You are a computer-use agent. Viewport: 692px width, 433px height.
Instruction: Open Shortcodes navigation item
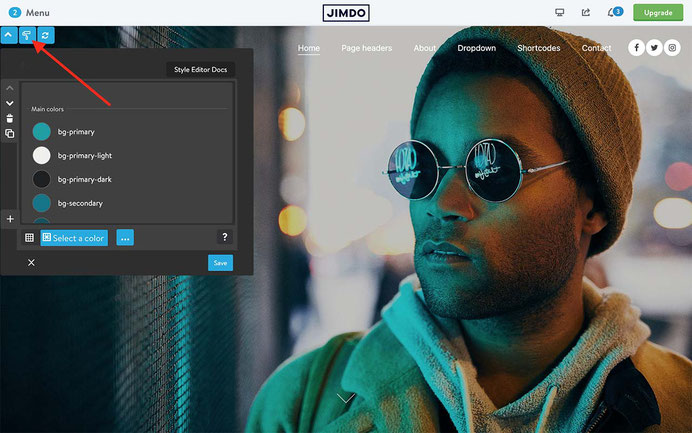pyautogui.click(x=538, y=48)
